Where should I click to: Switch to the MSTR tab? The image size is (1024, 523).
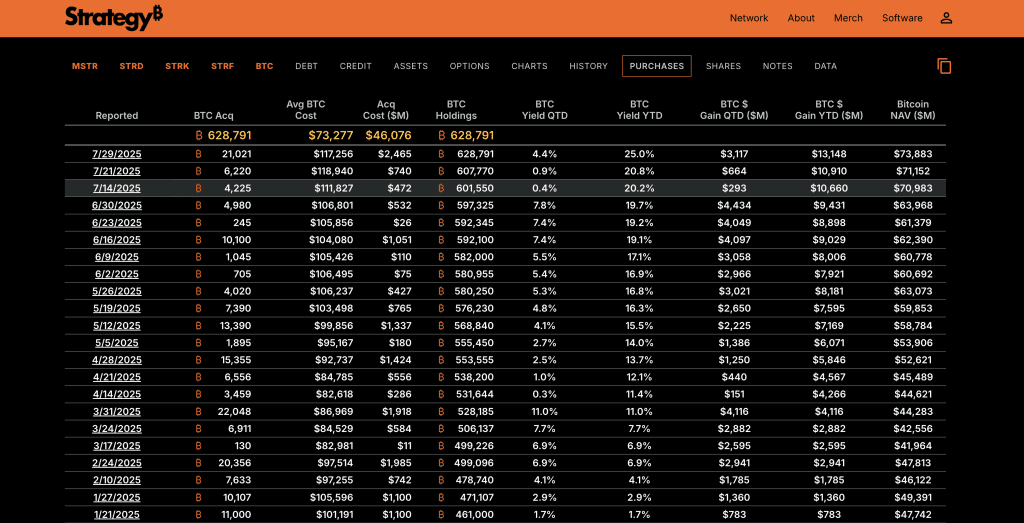click(85, 66)
